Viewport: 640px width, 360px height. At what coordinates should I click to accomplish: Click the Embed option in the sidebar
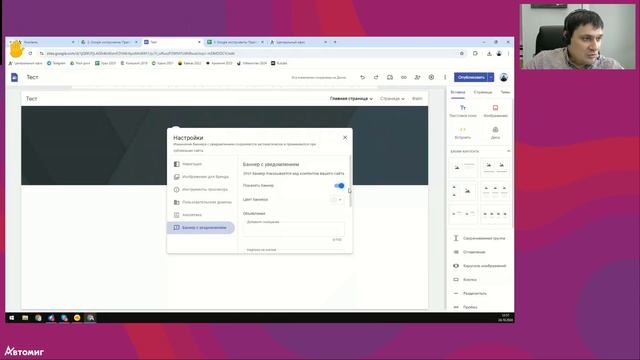(x=463, y=133)
